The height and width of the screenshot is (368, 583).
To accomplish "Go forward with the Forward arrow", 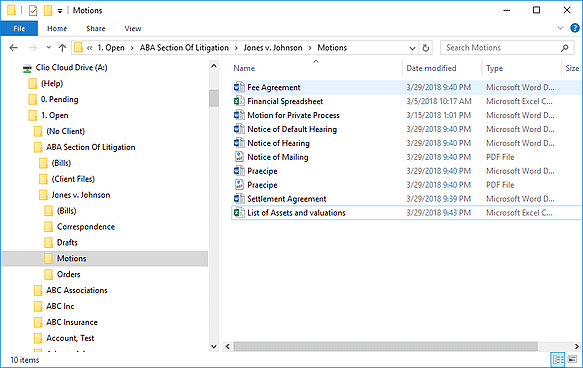I will [33, 48].
